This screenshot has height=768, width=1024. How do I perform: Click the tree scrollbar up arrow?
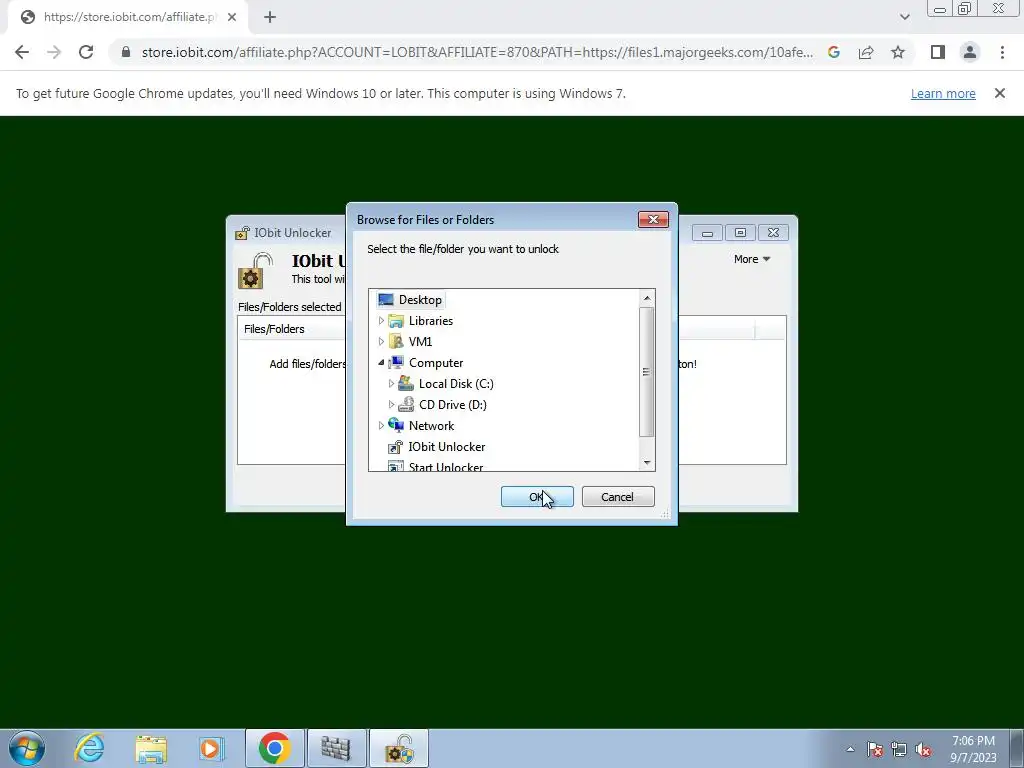[647, 298]
